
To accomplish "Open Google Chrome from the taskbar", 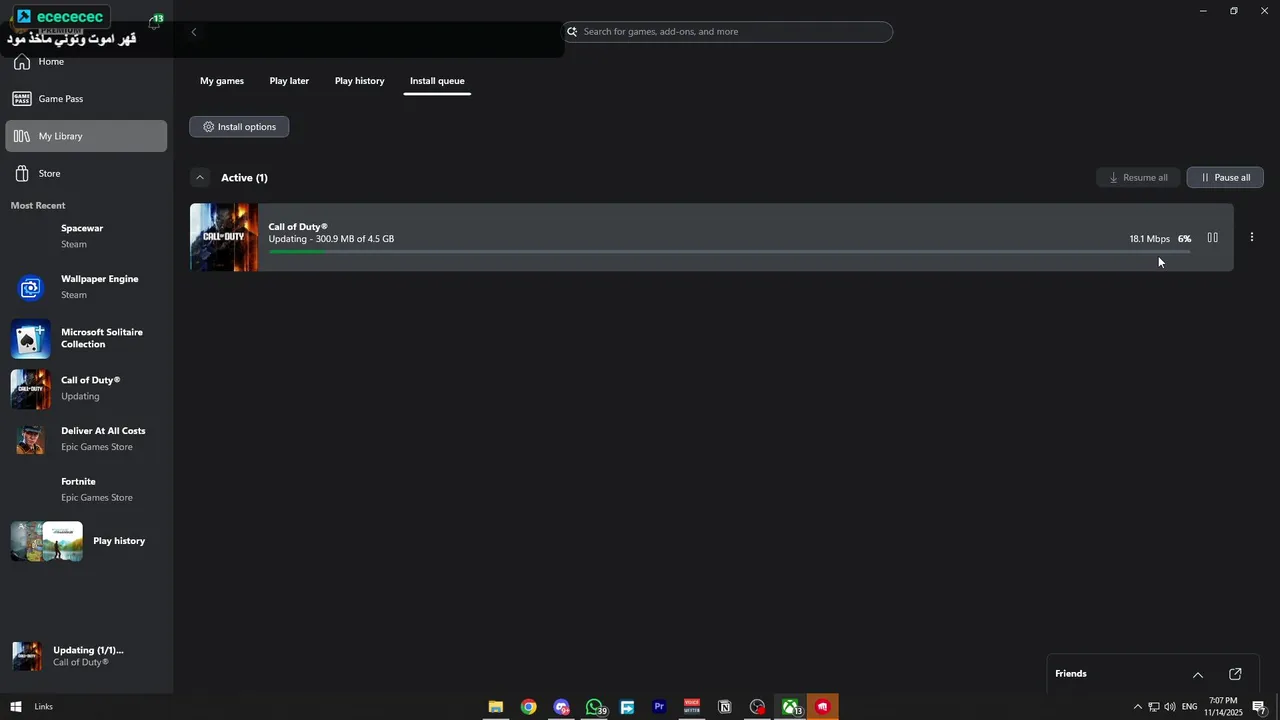I will point(528,707).
